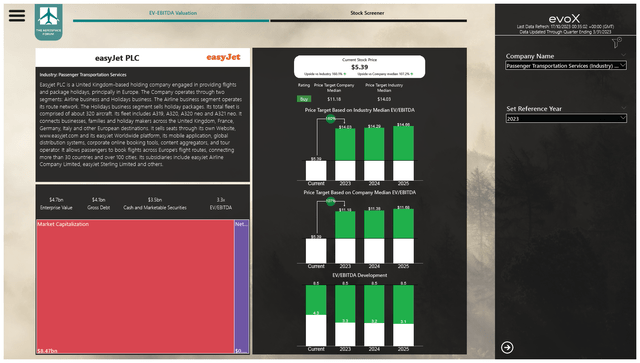The image size is (640, 363).
Task: Open the Set Reference Year dropdown
Action: pyautogui.click(x=566, y=118)
